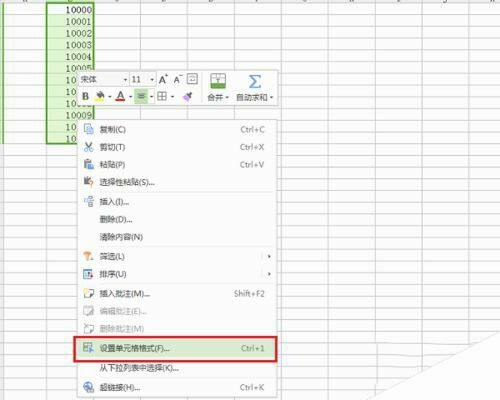This screenshot has width=500, height=400.
Task: Click the insert cells icon beside 插入(I)
Action: 89,201
